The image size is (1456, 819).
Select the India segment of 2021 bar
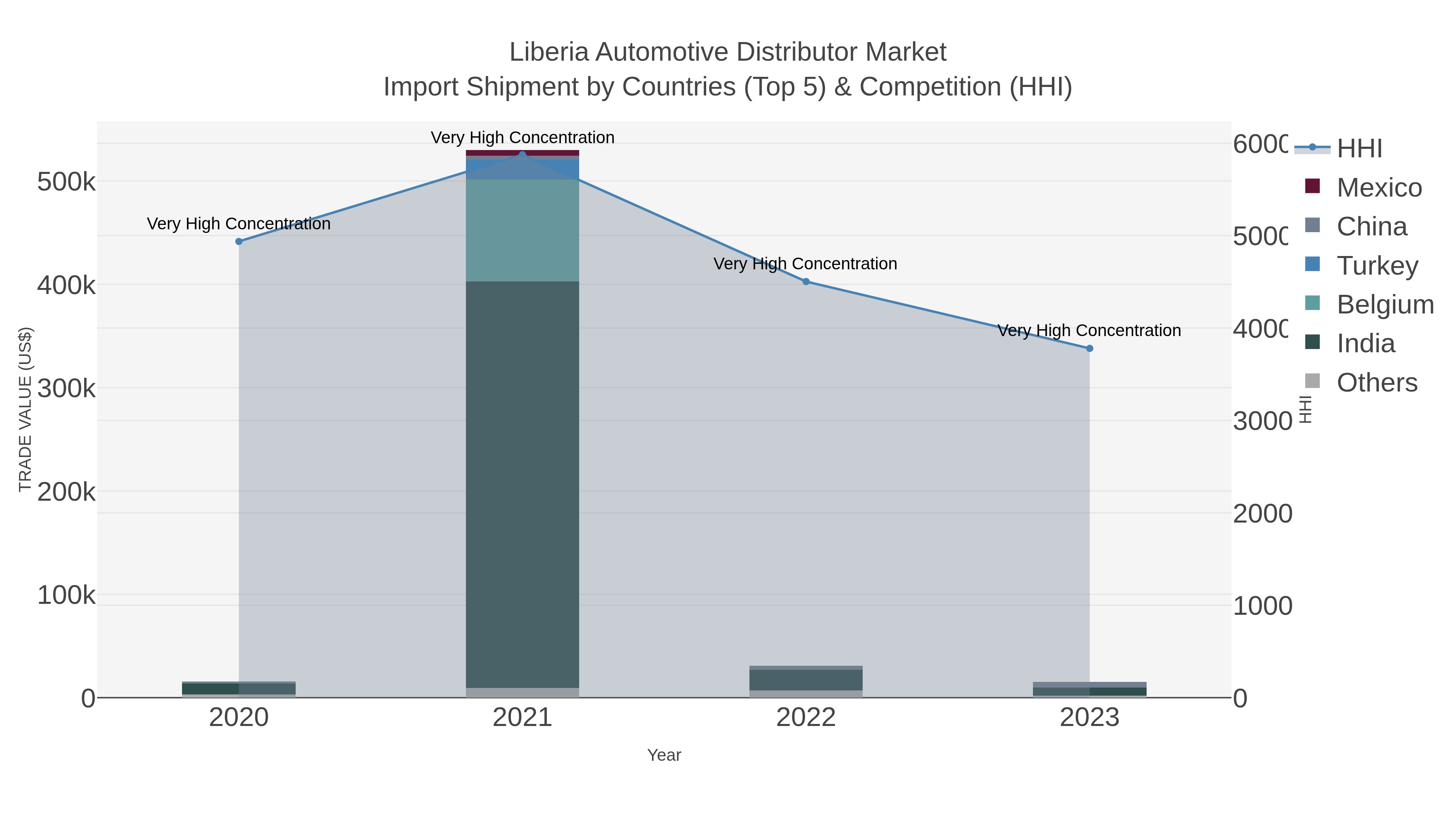(x=522, y=485)
